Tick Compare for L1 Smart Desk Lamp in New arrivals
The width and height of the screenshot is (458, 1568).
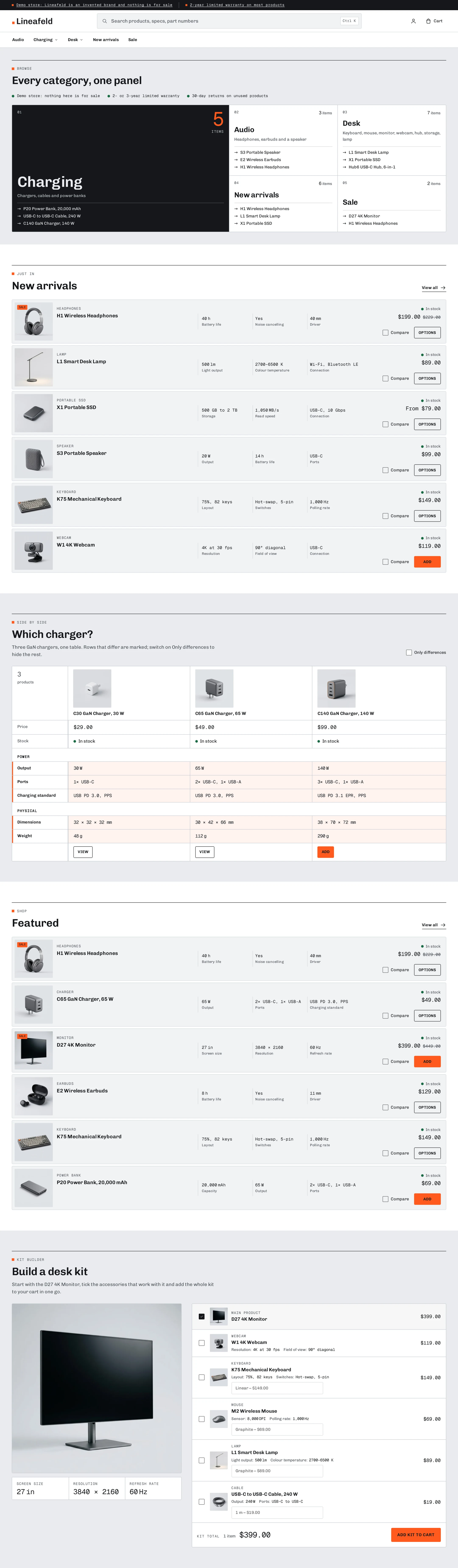click(x=385, y=379)
